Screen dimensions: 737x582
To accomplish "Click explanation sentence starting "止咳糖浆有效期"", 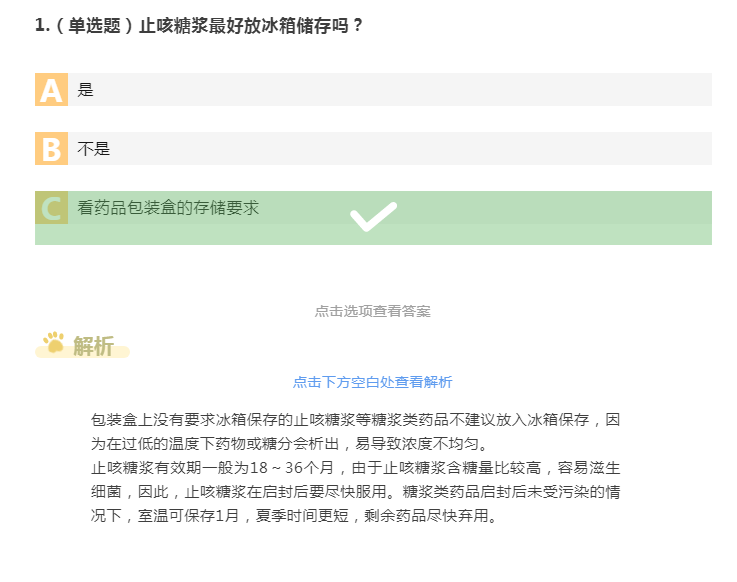I will 300,467.
